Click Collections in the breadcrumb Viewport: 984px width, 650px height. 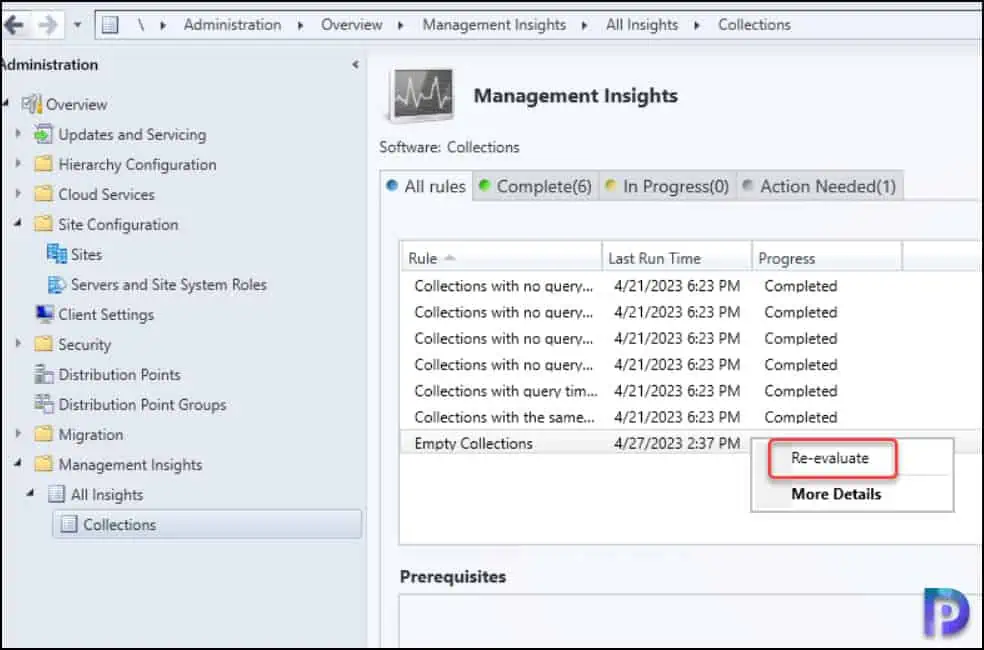754,25
